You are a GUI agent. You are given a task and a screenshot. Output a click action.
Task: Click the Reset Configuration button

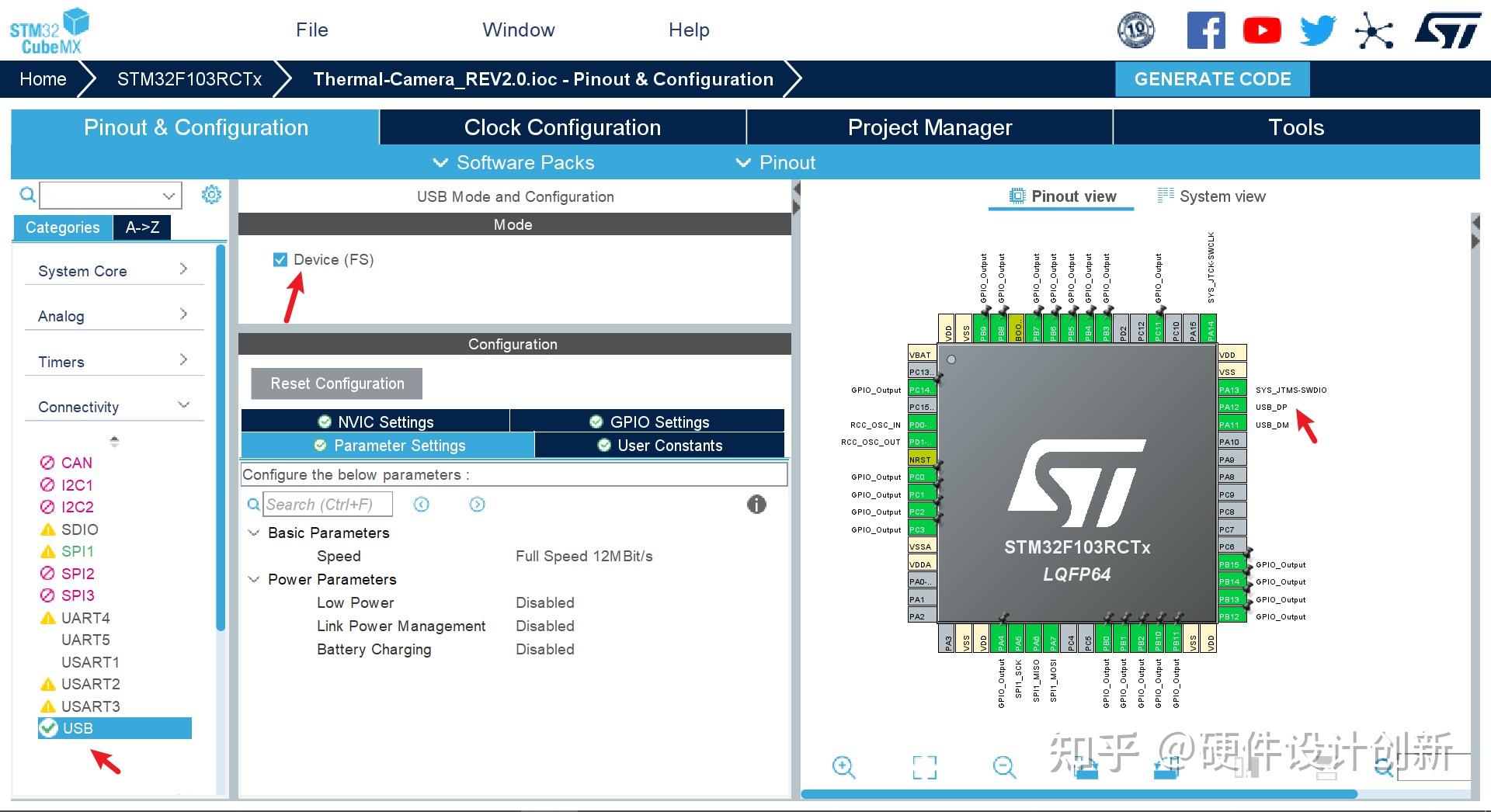[x=335, y=383]
